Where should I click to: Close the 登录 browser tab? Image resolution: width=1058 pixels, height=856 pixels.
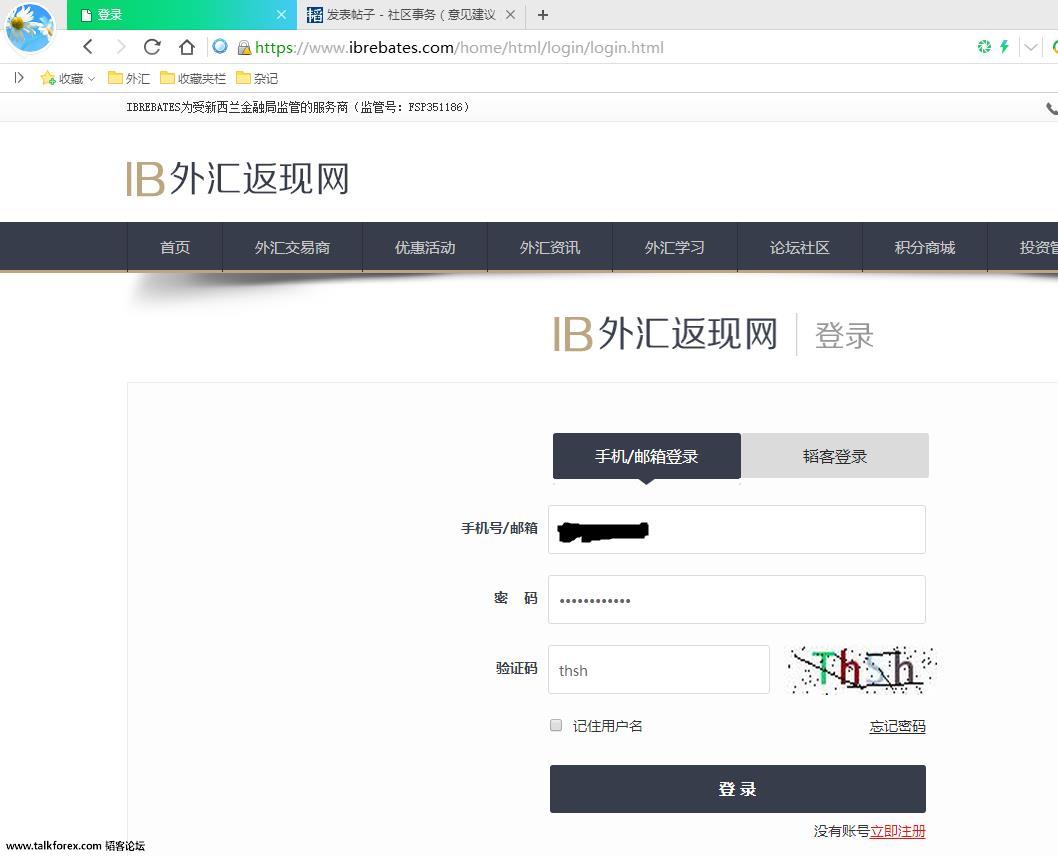pyautogui.click(x=281, y=15)
